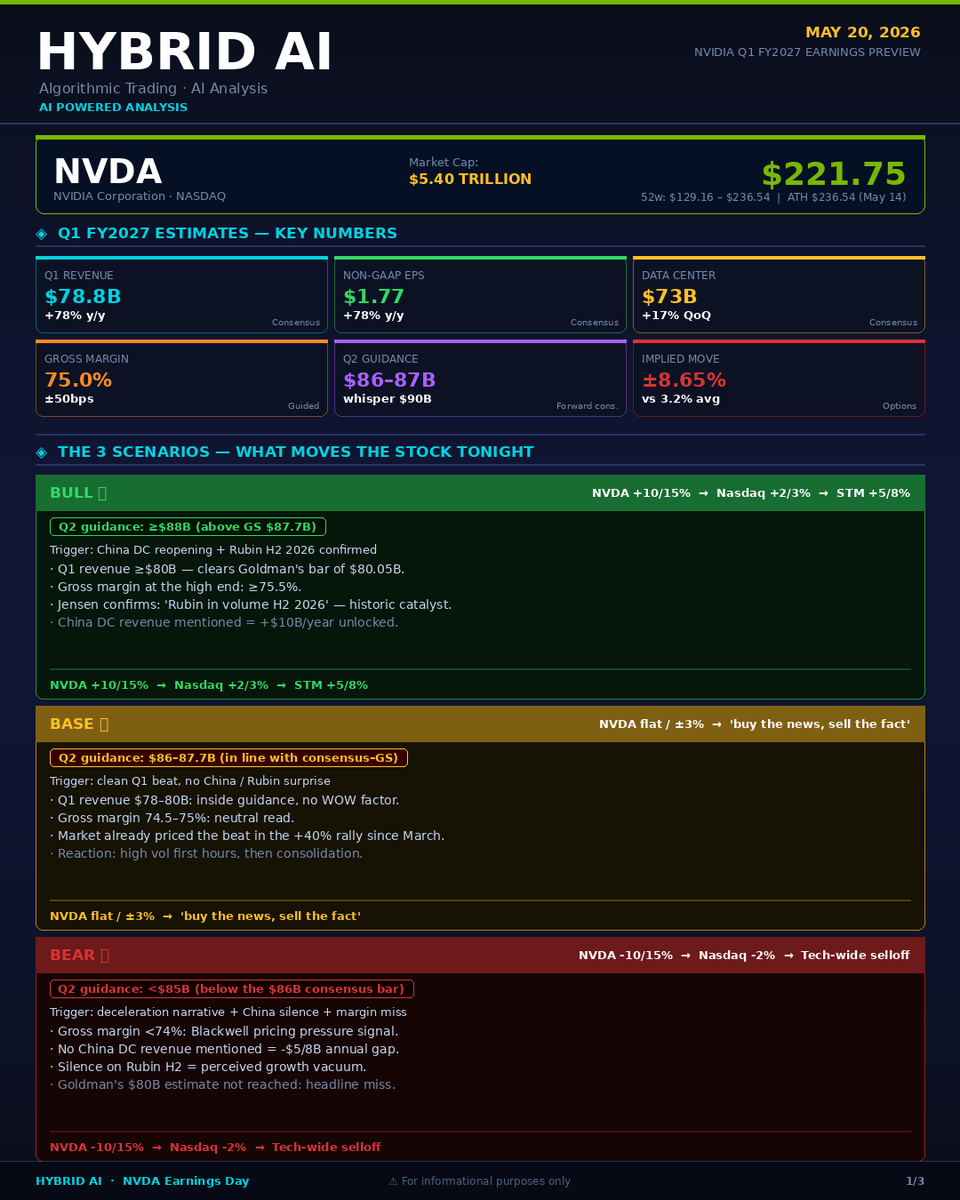Screen dimensions: 960x1200
Task: Select the $73B data center value
Action: (669, 297)
